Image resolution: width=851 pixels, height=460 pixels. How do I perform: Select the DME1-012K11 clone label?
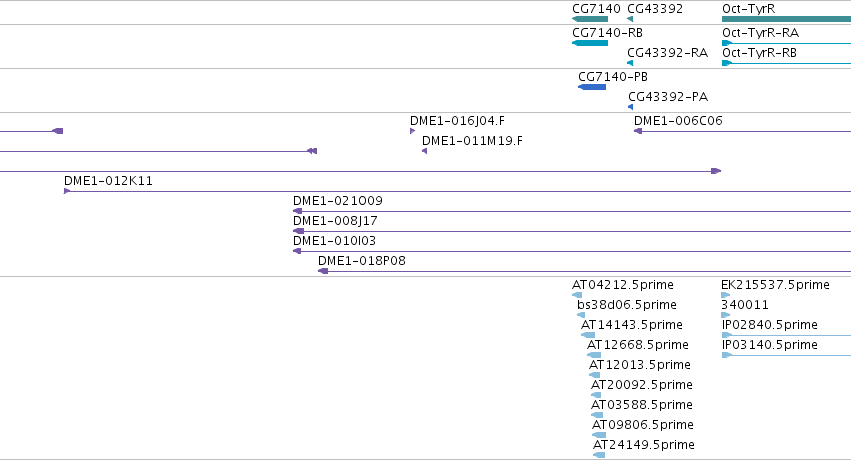click(109, 181)
